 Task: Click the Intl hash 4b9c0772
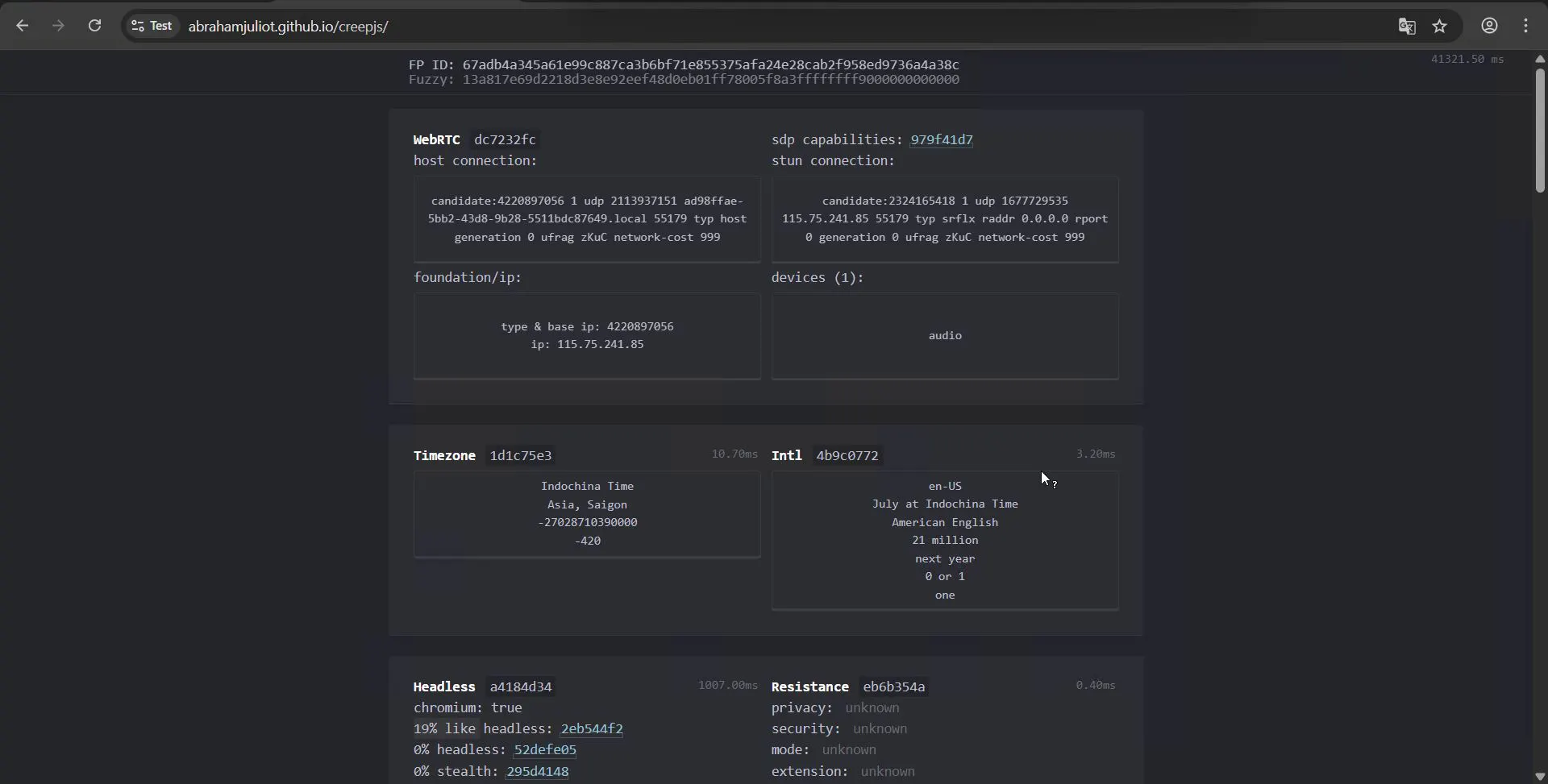pos(847,455)
